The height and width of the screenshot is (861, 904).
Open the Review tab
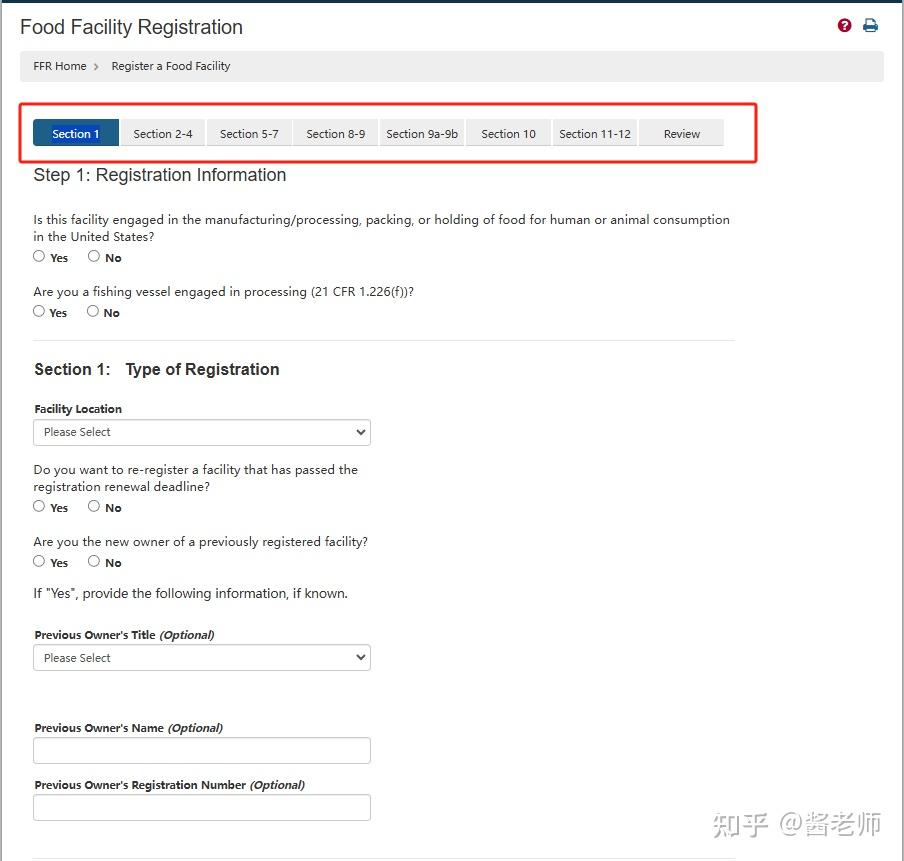point(681,133)
